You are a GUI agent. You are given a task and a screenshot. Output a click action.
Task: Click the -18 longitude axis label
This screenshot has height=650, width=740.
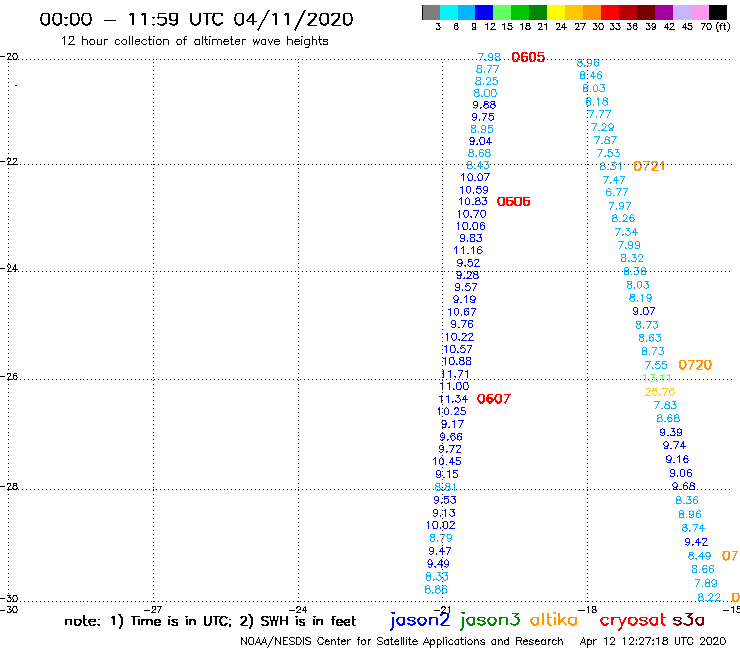pyautogui.click(x=588, y=609)
